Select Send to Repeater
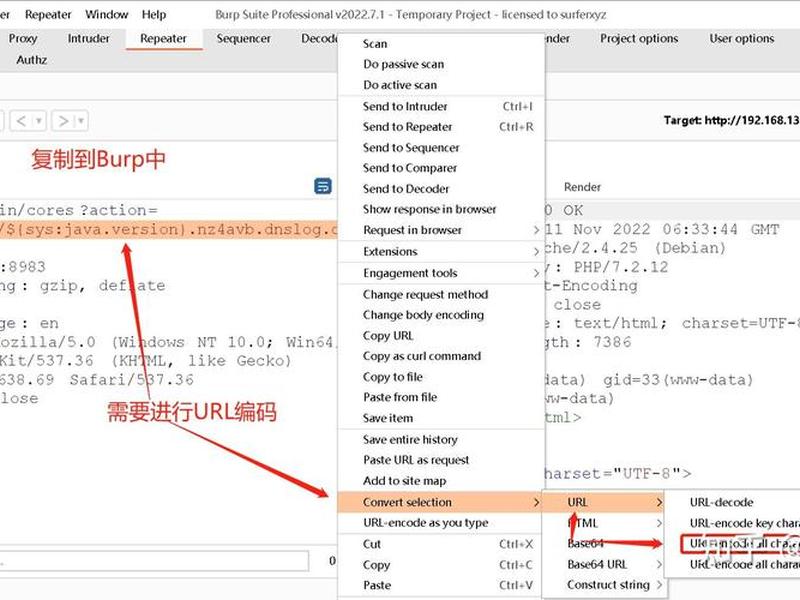Viewport: 800px width, 600px height. point(441,127)
